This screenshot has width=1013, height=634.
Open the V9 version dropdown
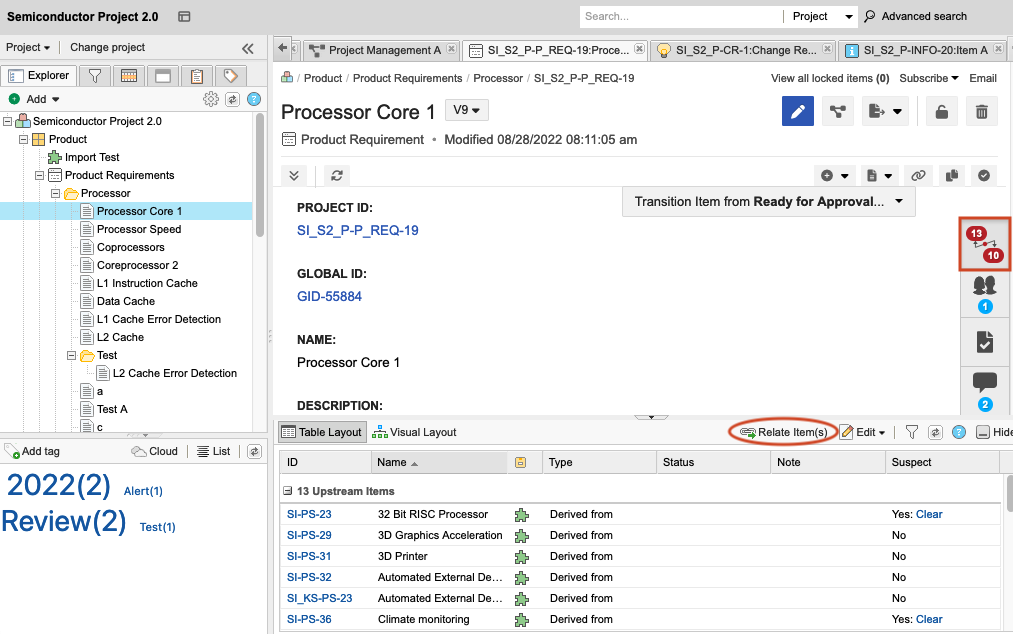pos(467,111)
